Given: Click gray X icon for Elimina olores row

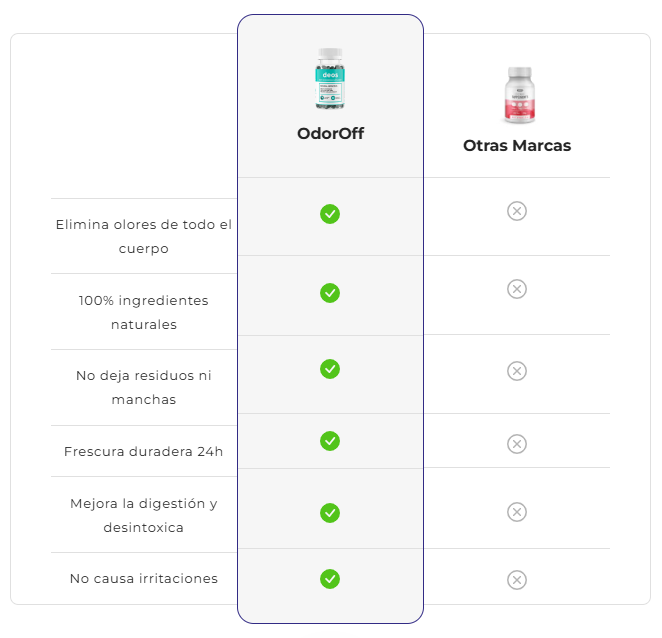Looking at the screenshot, I should (x=517, y=211).
